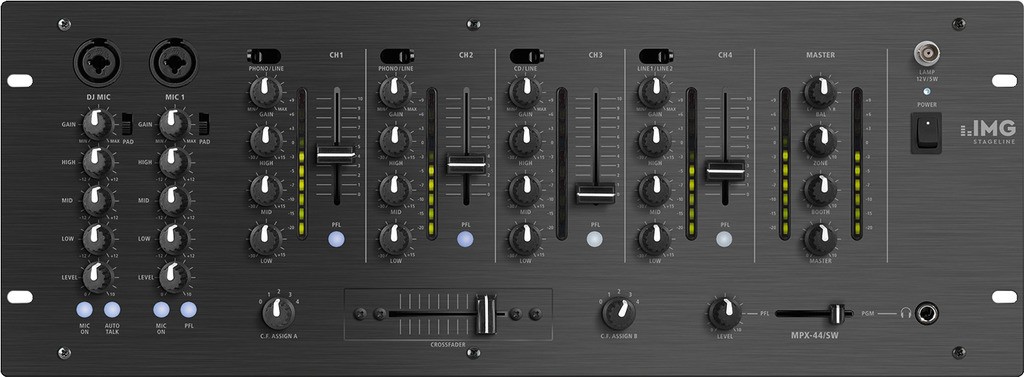1024x377 pixels.
Task: Click the MIC 1 PFL button
Action: pyautogui.click(x=189, y=310)
